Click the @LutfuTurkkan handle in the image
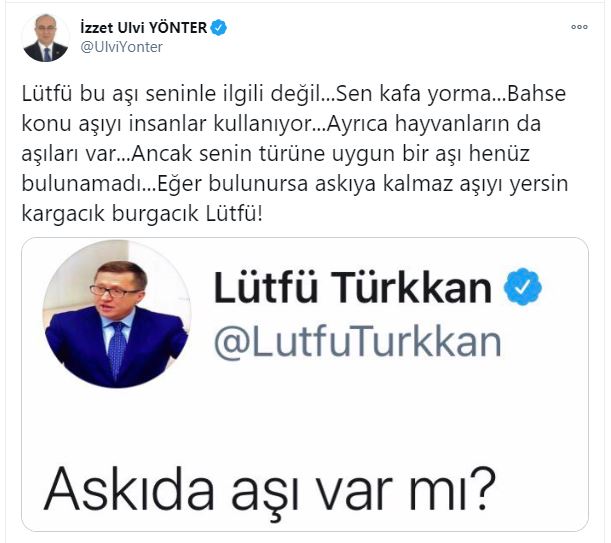 point(358,343)
